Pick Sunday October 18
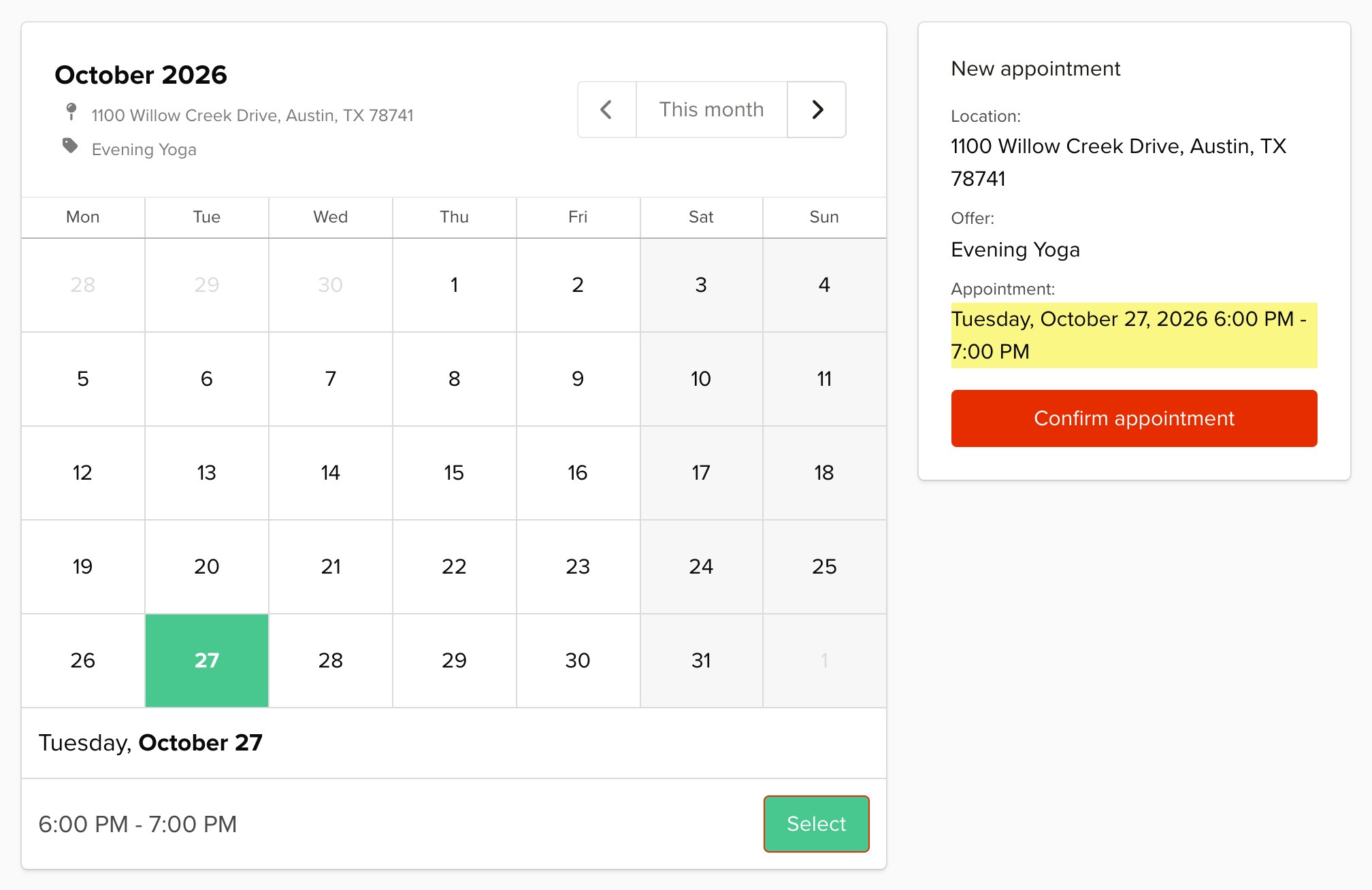 tap(824, 473)
